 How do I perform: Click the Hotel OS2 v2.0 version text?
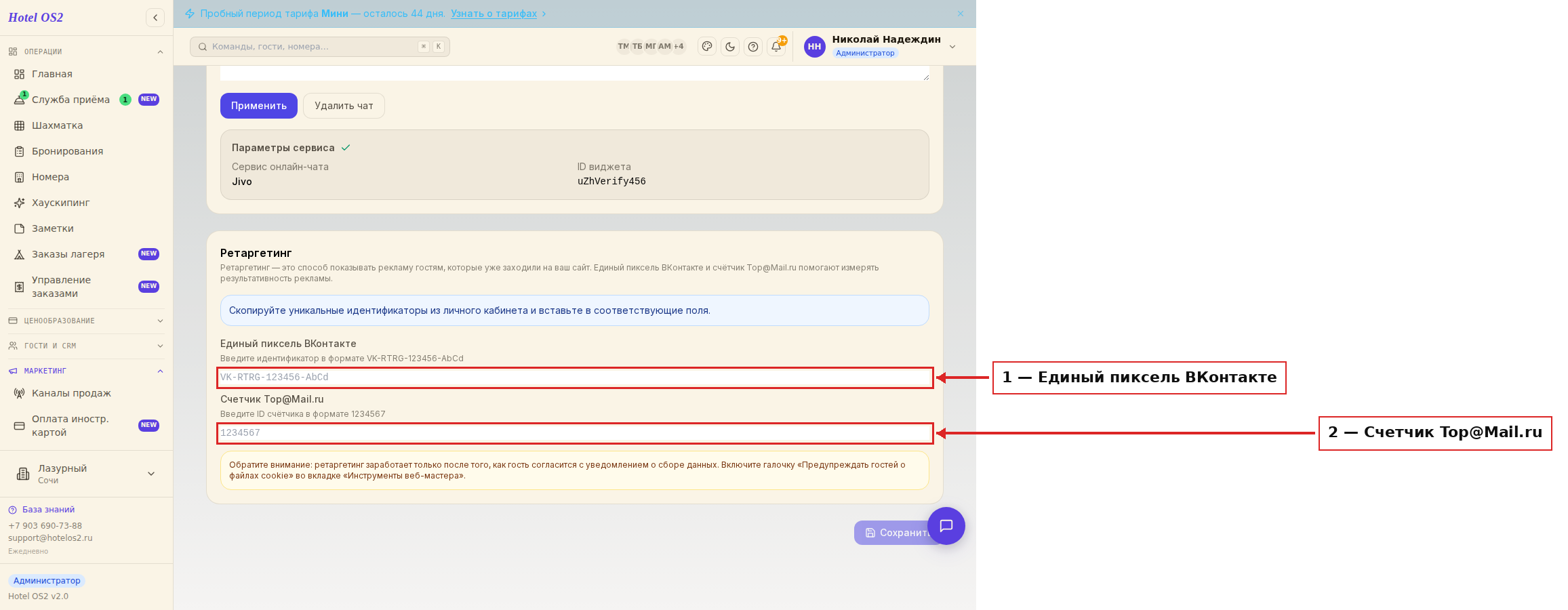point(38,596)
